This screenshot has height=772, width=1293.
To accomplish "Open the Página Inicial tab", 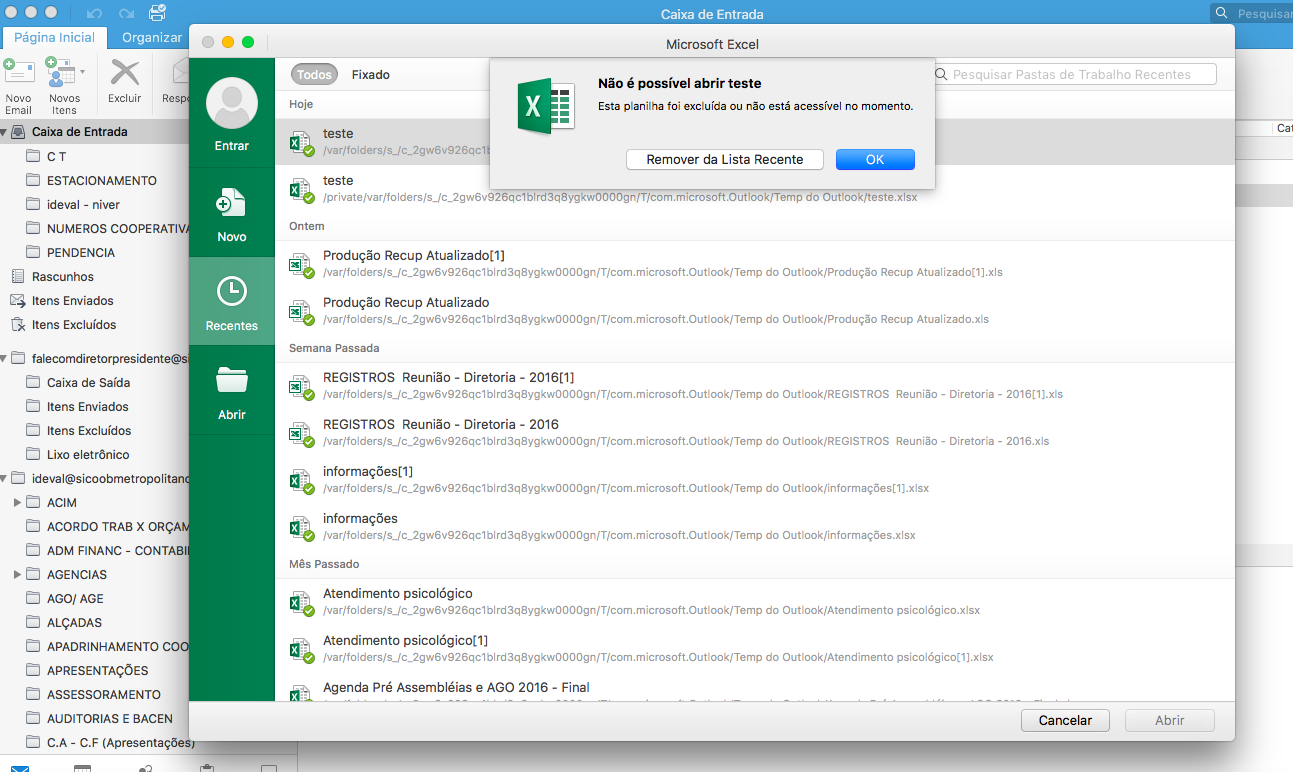I will [x=54, y=38].
